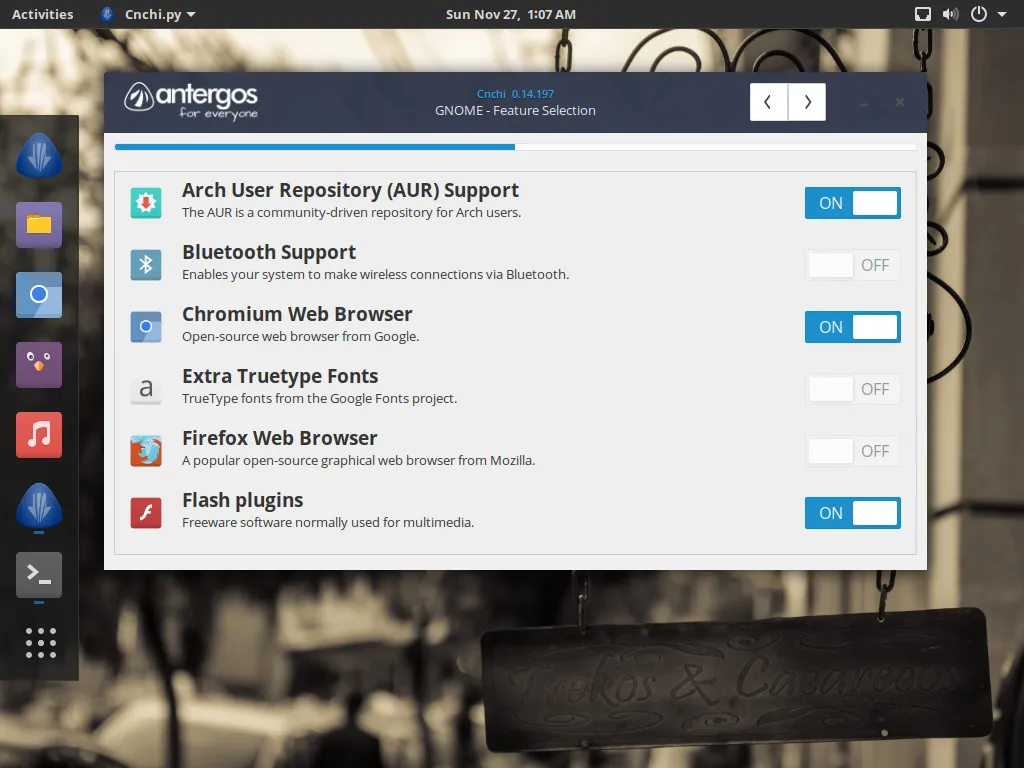
Task: Show applications grid in dock
Action: coord(40,643)
